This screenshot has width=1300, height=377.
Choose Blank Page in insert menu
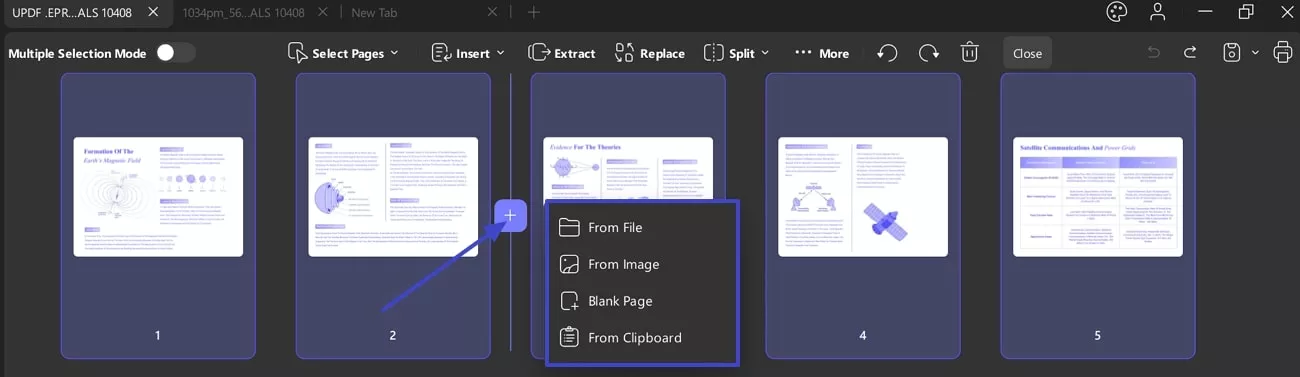pos(641,301)
